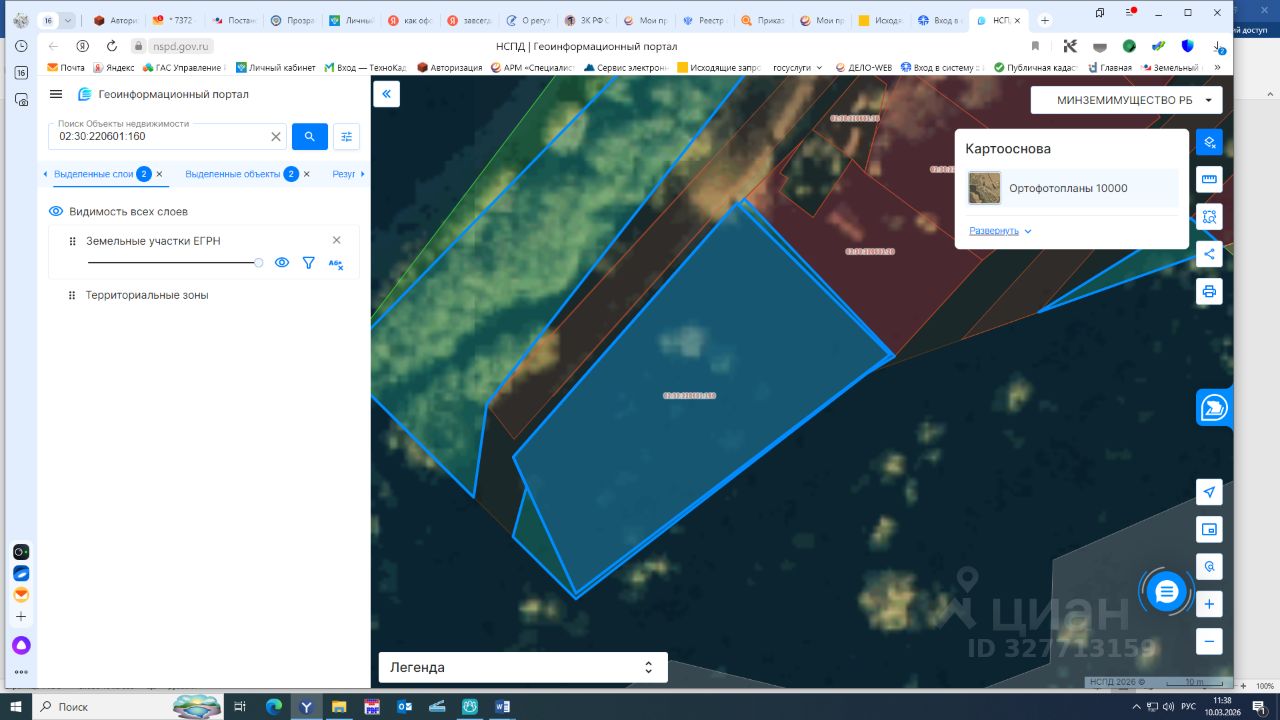
Task: Toggle labels for Земельные участки ЕГРН layer
Action: coord(336,263)
